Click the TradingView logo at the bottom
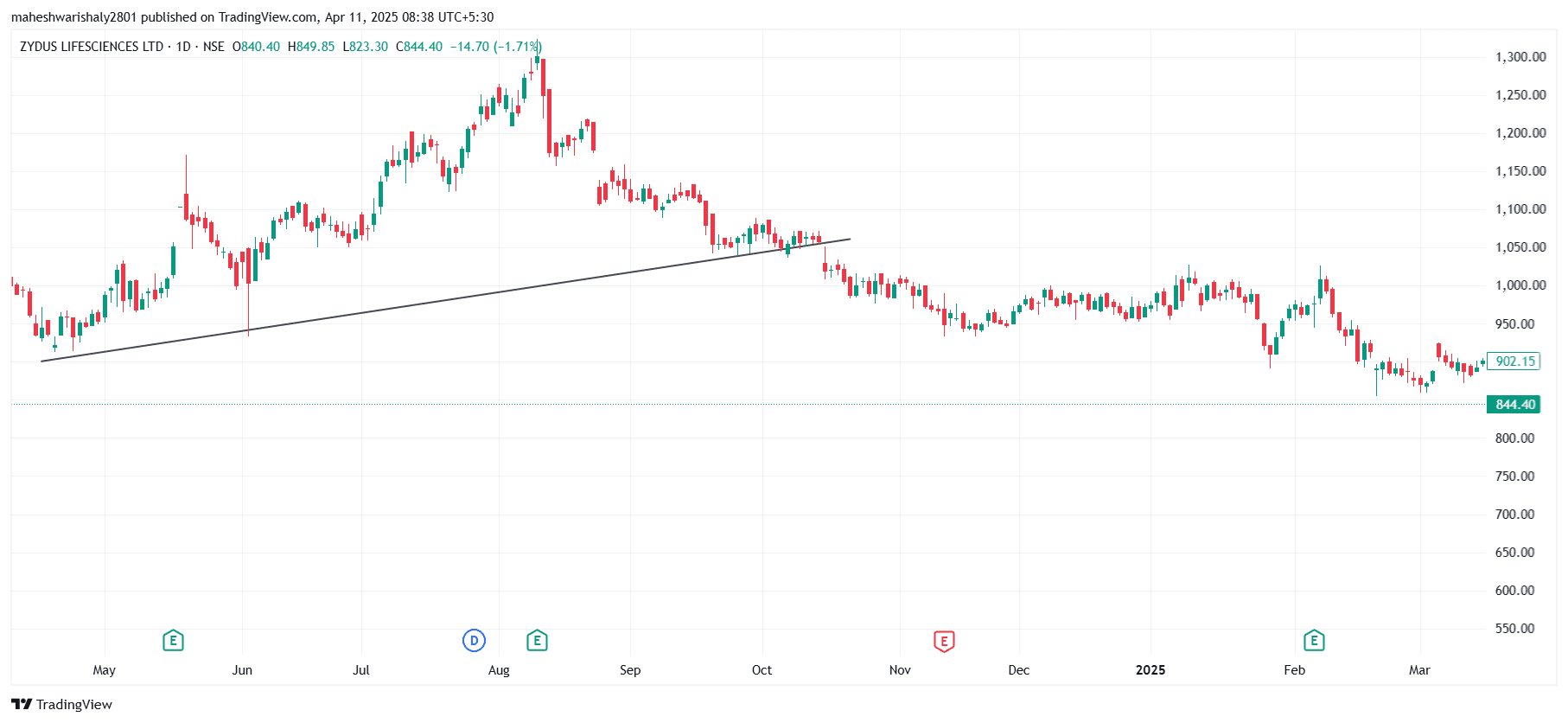Viewport: 1568px width, 723px height. [61, 704]
